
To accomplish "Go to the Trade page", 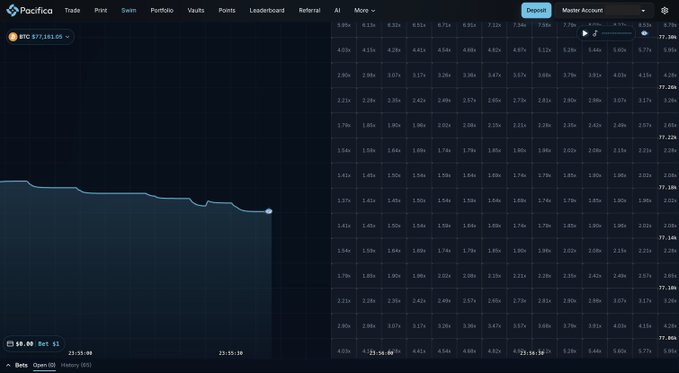I will pos(72,10).
